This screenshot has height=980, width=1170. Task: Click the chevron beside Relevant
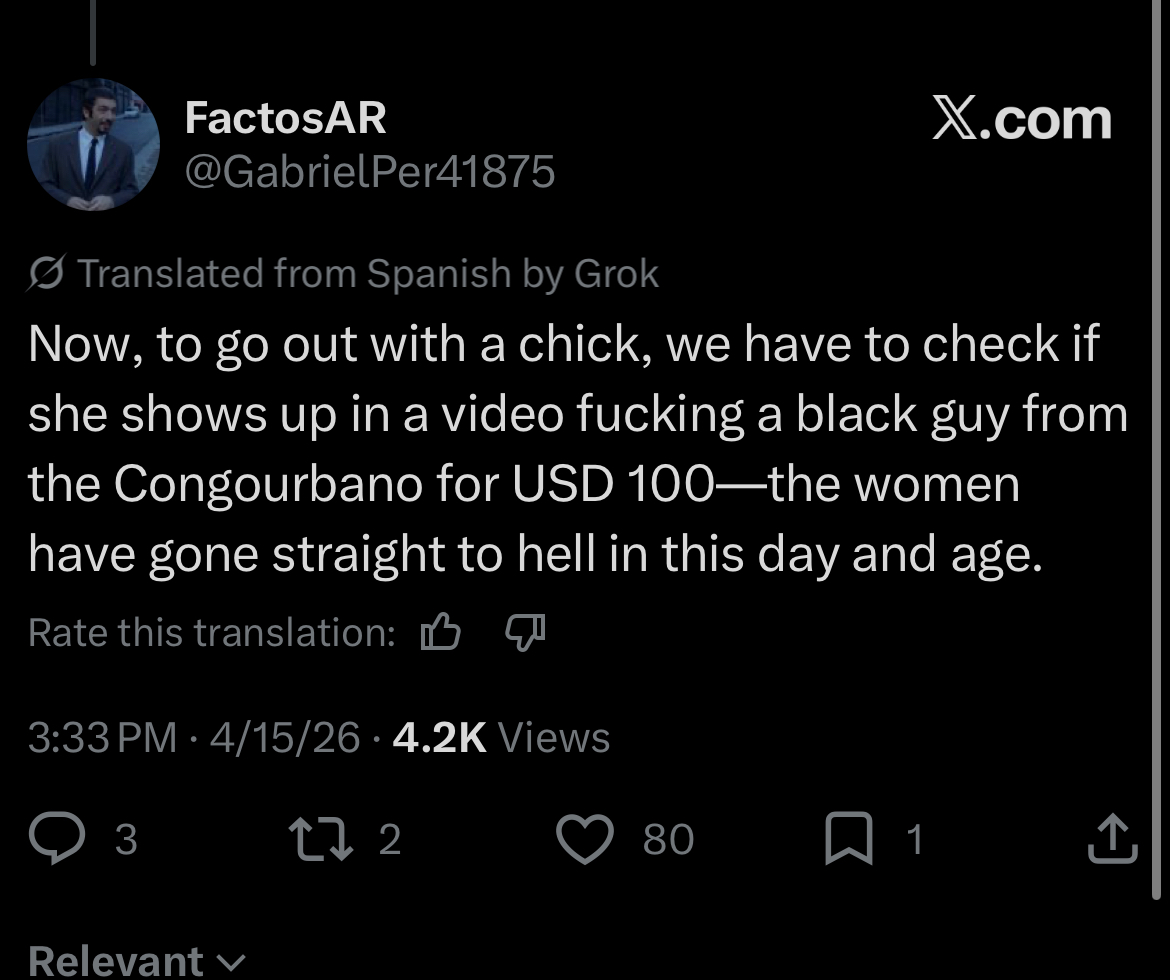pyautogui.click(x=231, y=963)
